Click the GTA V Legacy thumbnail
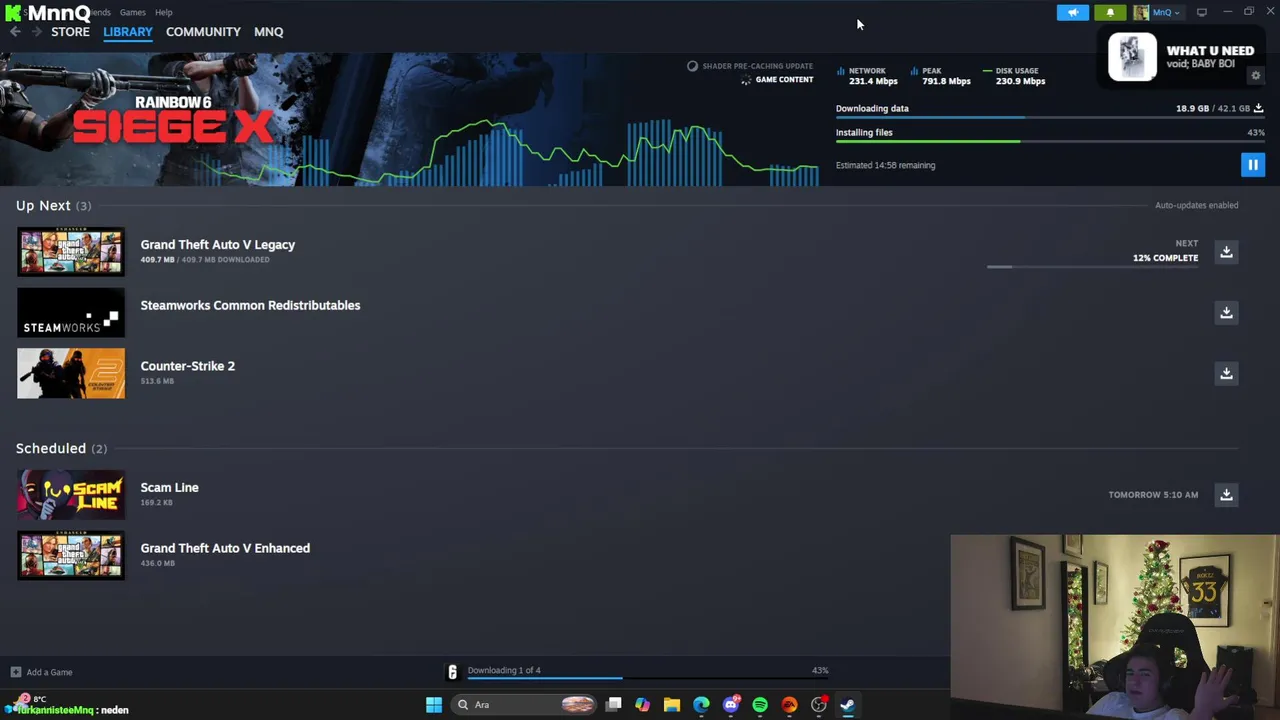 (71, 252)
